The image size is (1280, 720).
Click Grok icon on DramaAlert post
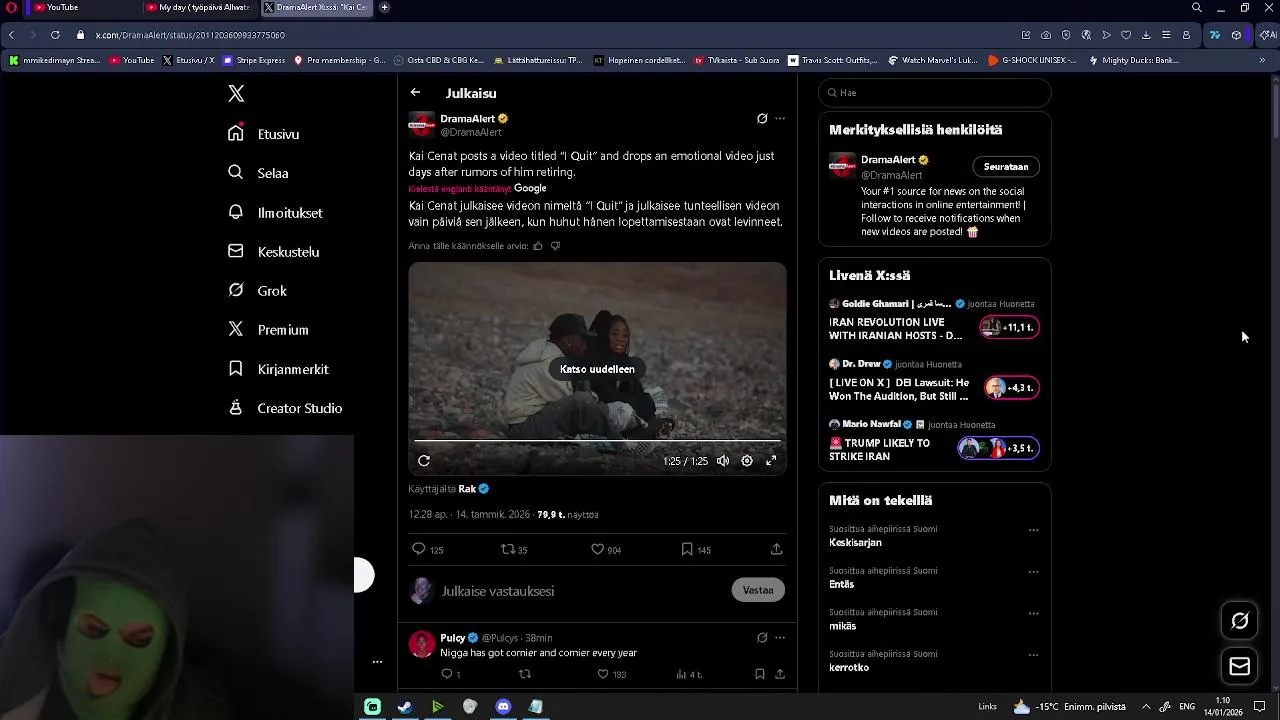tap(762, 118)
